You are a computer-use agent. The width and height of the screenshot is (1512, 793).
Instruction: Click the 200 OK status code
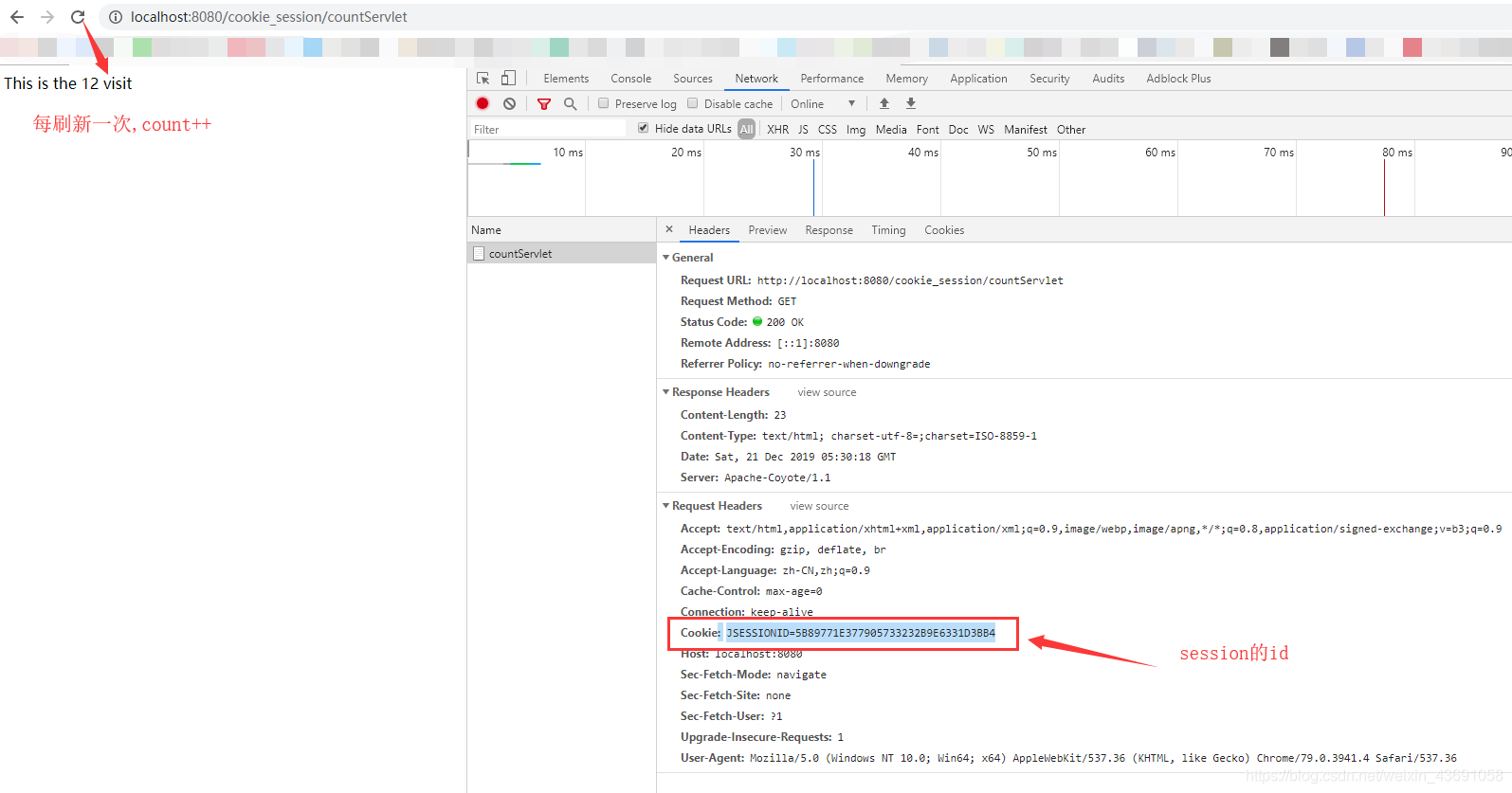point(784,322)
